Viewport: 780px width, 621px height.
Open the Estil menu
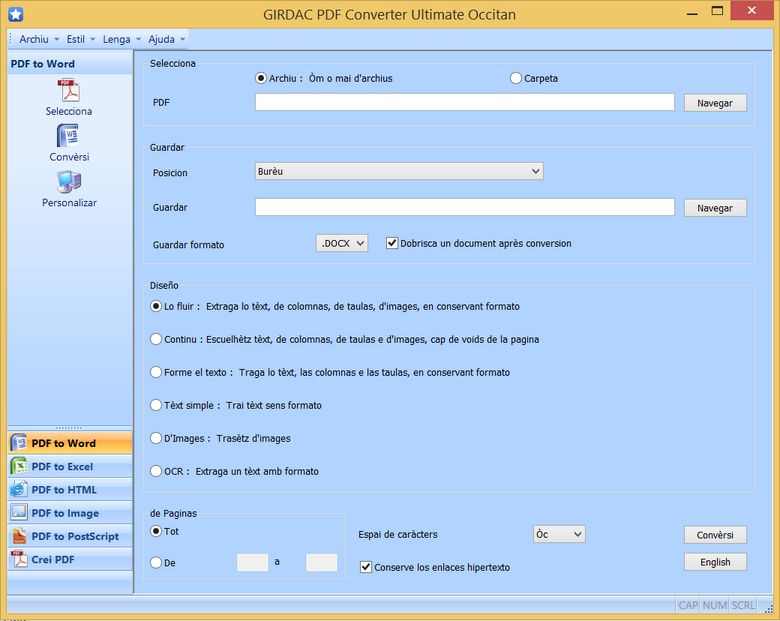pos(81,39)
